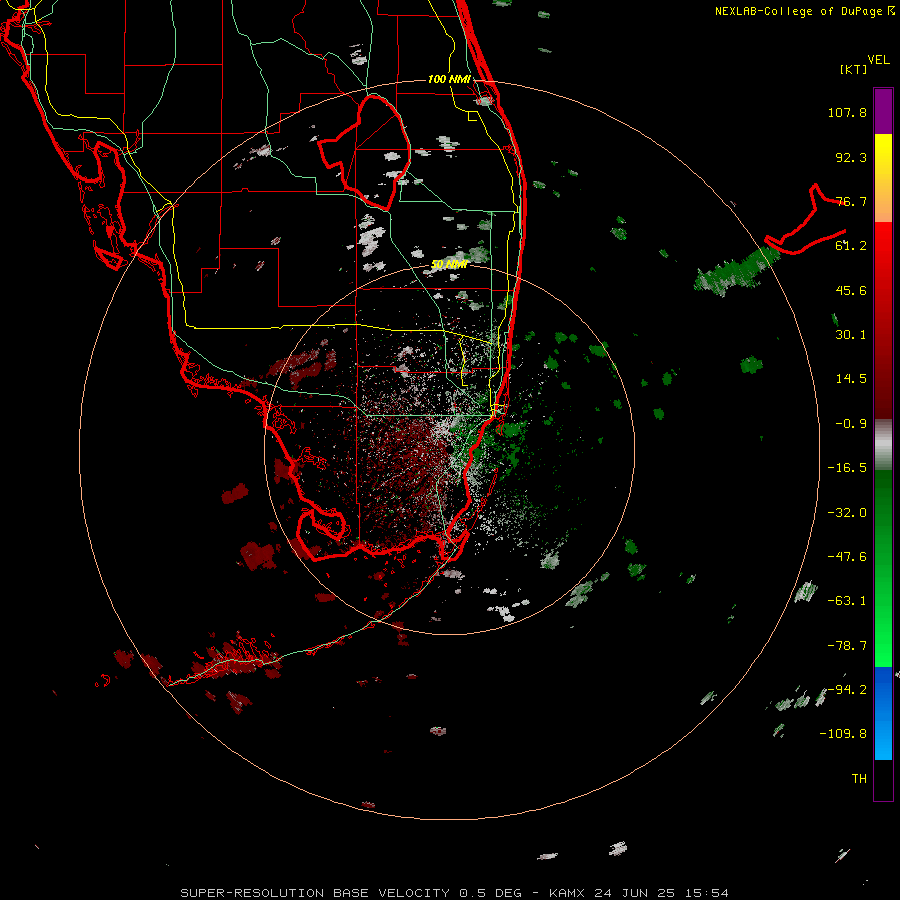
Task: Click the 30.1 legend value
Action: 851,335
